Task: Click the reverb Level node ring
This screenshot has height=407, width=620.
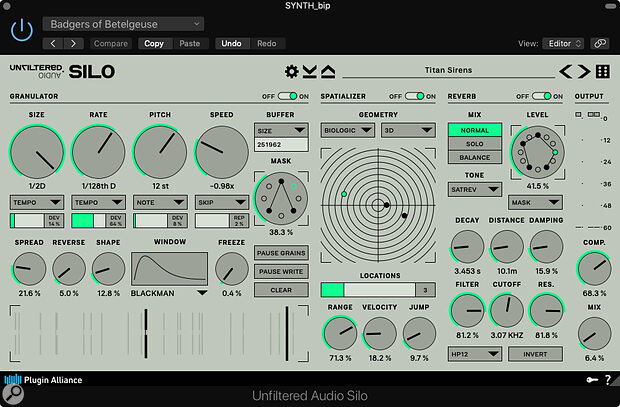Action: (x=537, y=152)
